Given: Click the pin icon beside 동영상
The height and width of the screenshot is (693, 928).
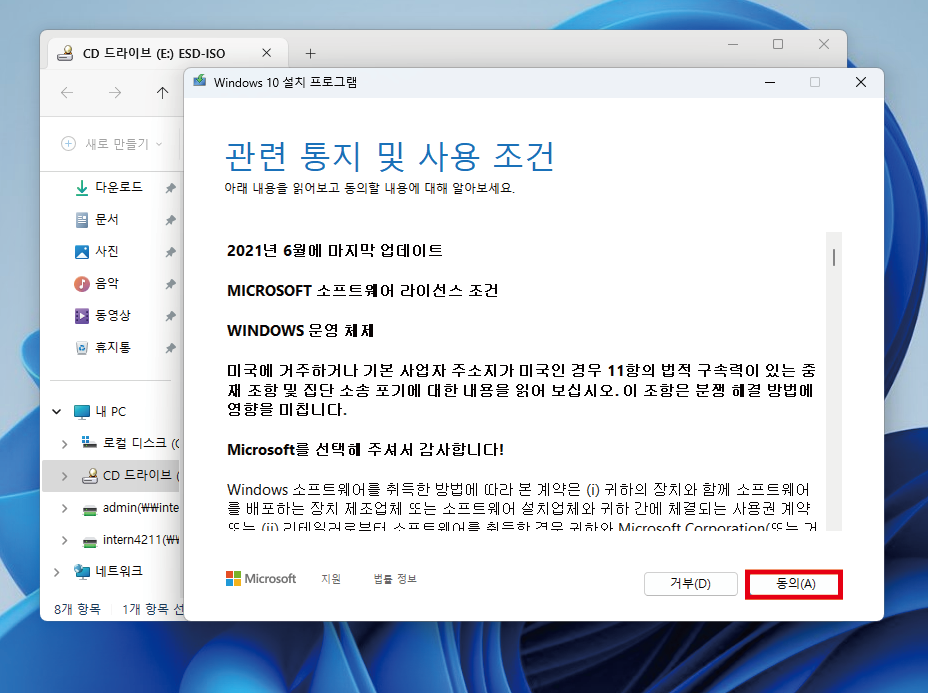Looking at the screenshot, I should pos(170,316).
